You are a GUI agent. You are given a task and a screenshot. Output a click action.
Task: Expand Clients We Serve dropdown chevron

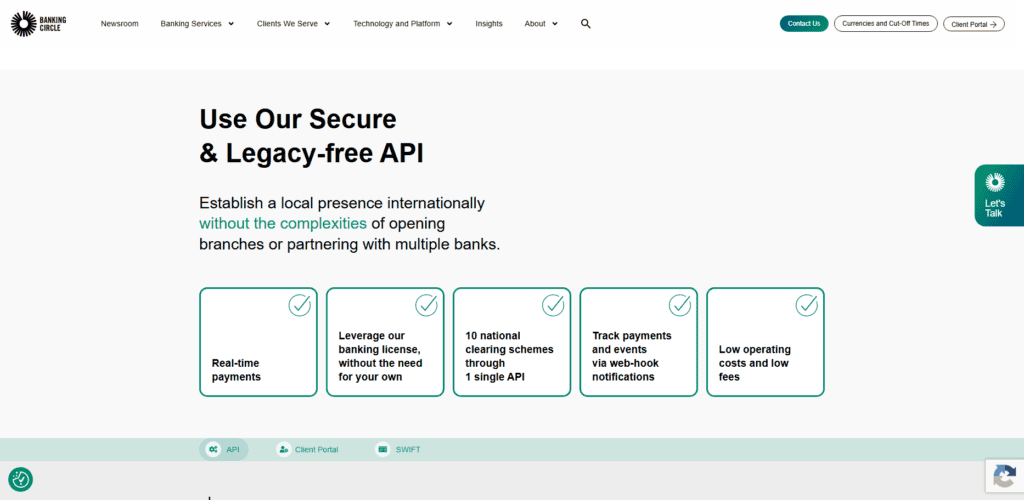pos(327,24)
